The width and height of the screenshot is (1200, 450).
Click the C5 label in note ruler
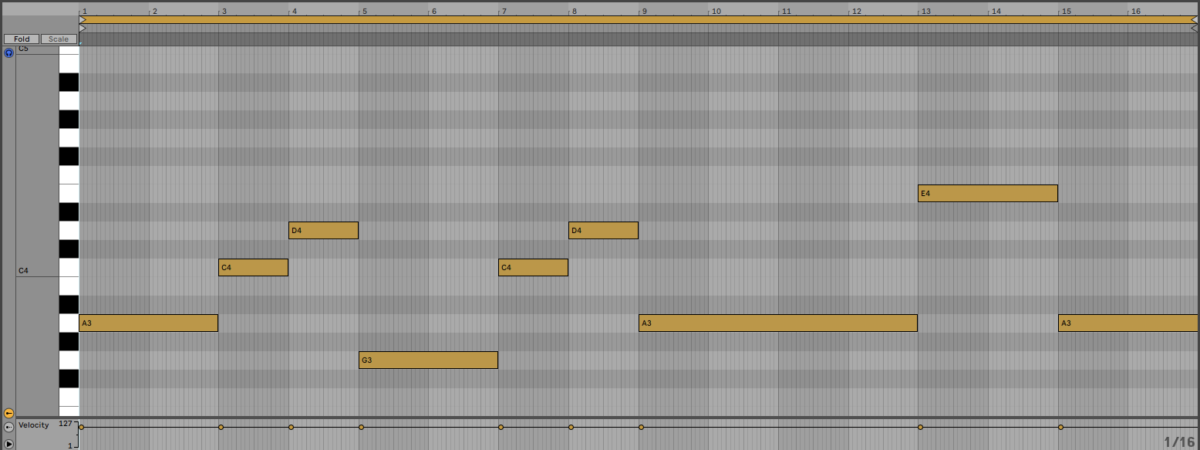tap(23, 49)
